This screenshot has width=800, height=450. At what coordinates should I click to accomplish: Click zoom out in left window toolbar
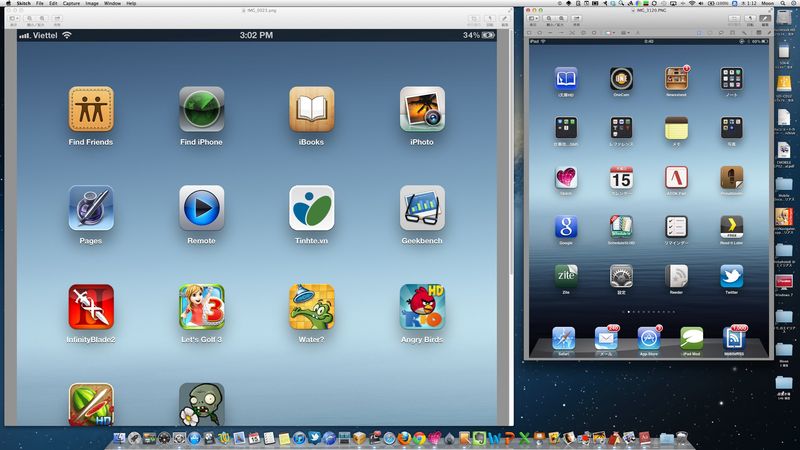30,18
